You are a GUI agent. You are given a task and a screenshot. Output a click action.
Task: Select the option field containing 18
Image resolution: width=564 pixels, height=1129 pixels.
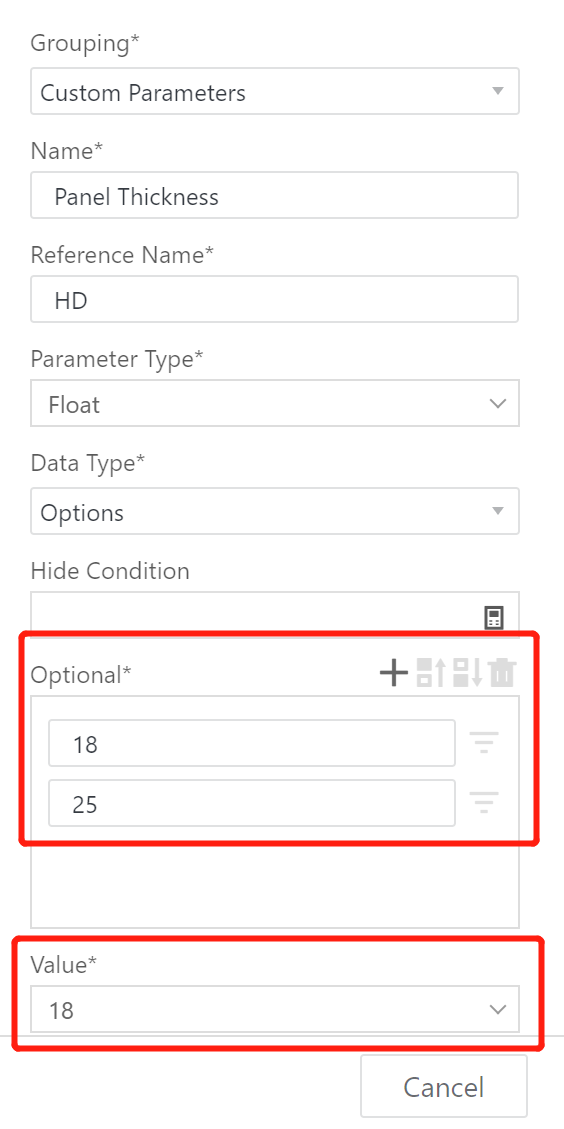(x=252, y=743)
